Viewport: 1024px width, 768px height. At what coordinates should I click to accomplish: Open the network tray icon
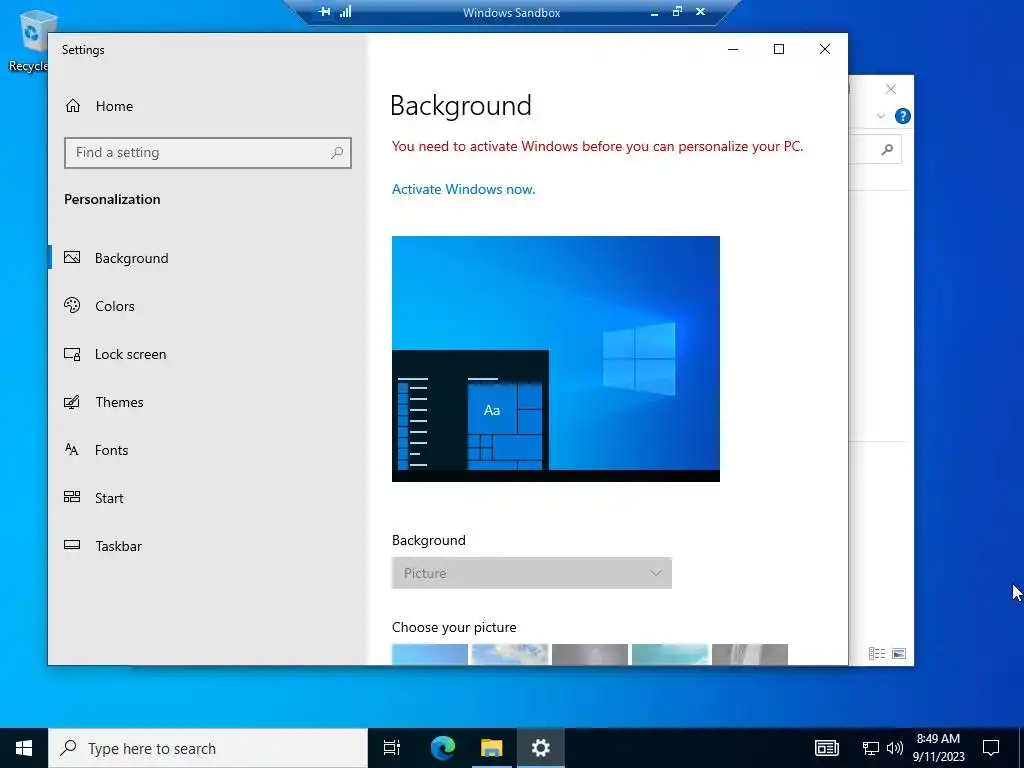click(871, 748)
